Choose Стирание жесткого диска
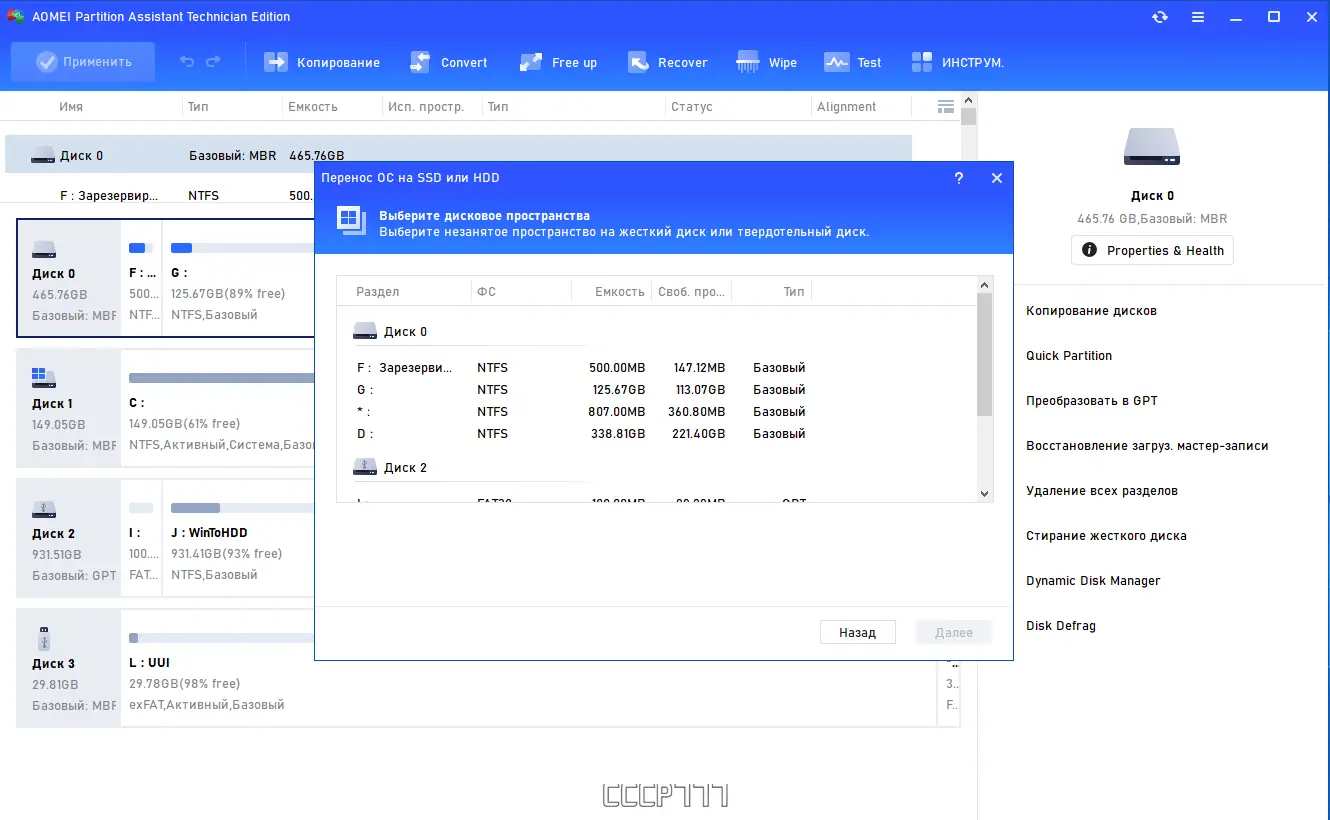The width and height of the screenshot is (1330, 820). point(1106,536)
